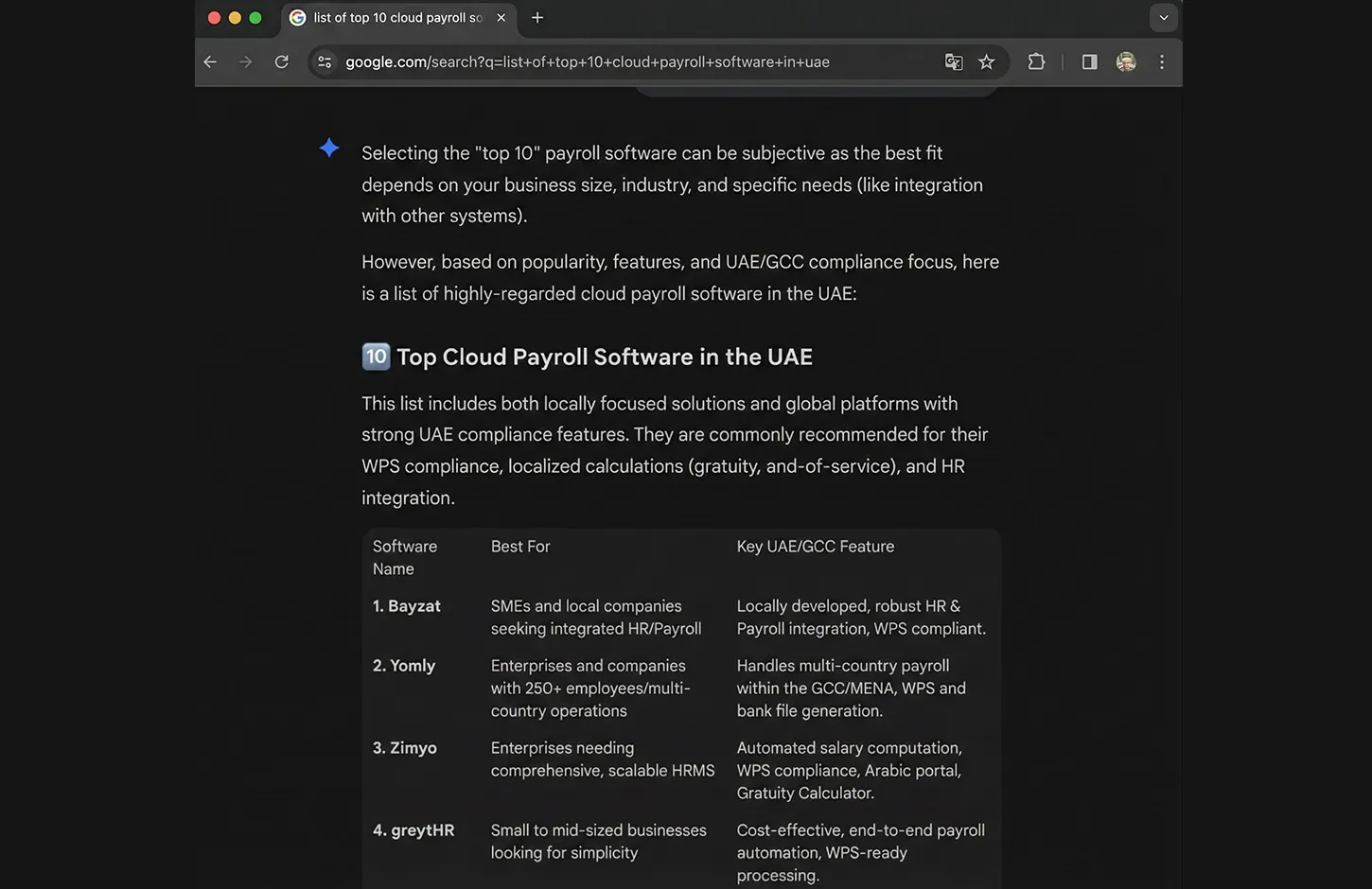Screen dimensions: 1372x889
Task: Click the Google Translate icon
Action: 954,62
